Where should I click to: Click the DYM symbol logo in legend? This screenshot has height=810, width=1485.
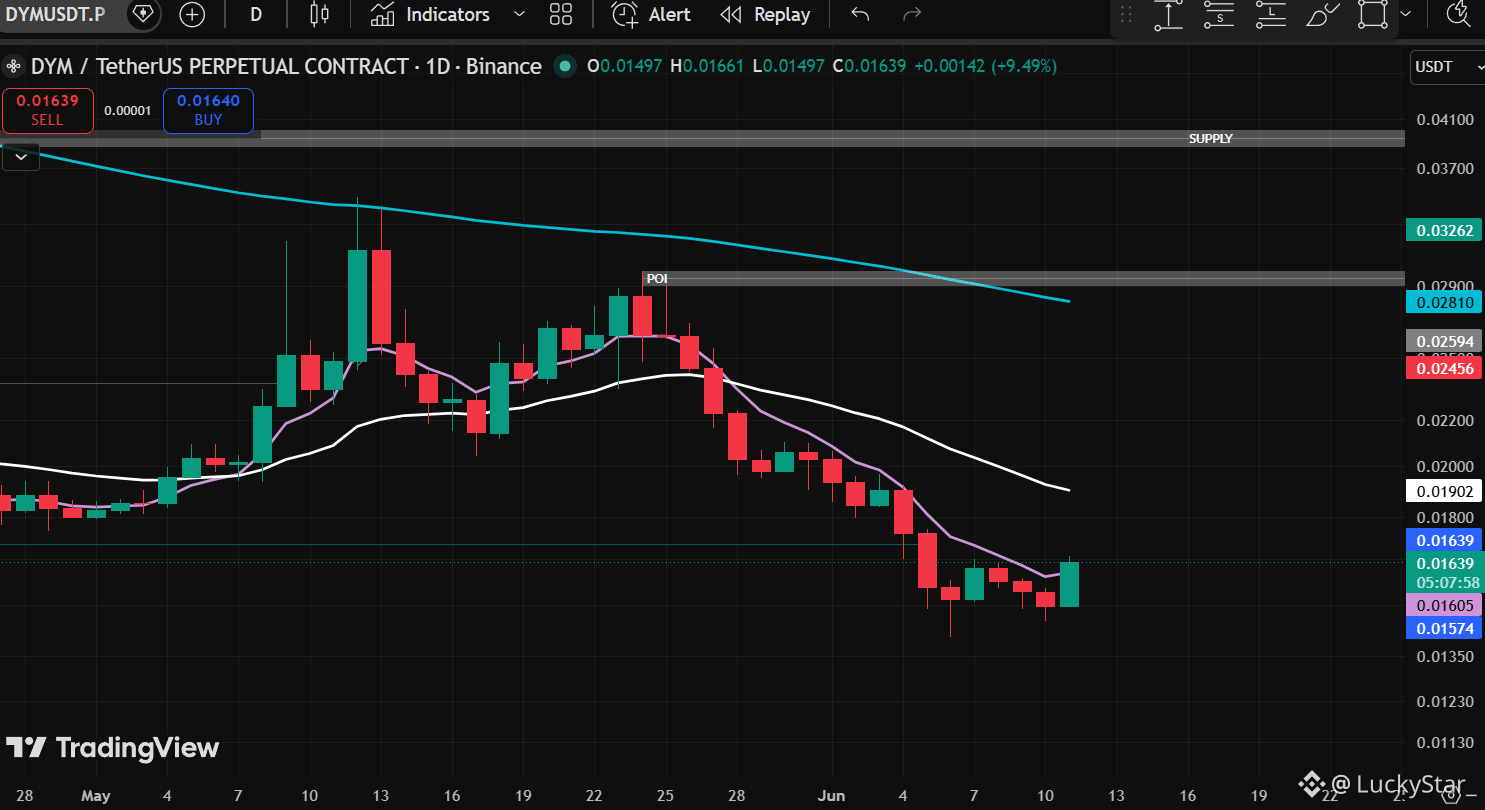[x=14, y=67]
